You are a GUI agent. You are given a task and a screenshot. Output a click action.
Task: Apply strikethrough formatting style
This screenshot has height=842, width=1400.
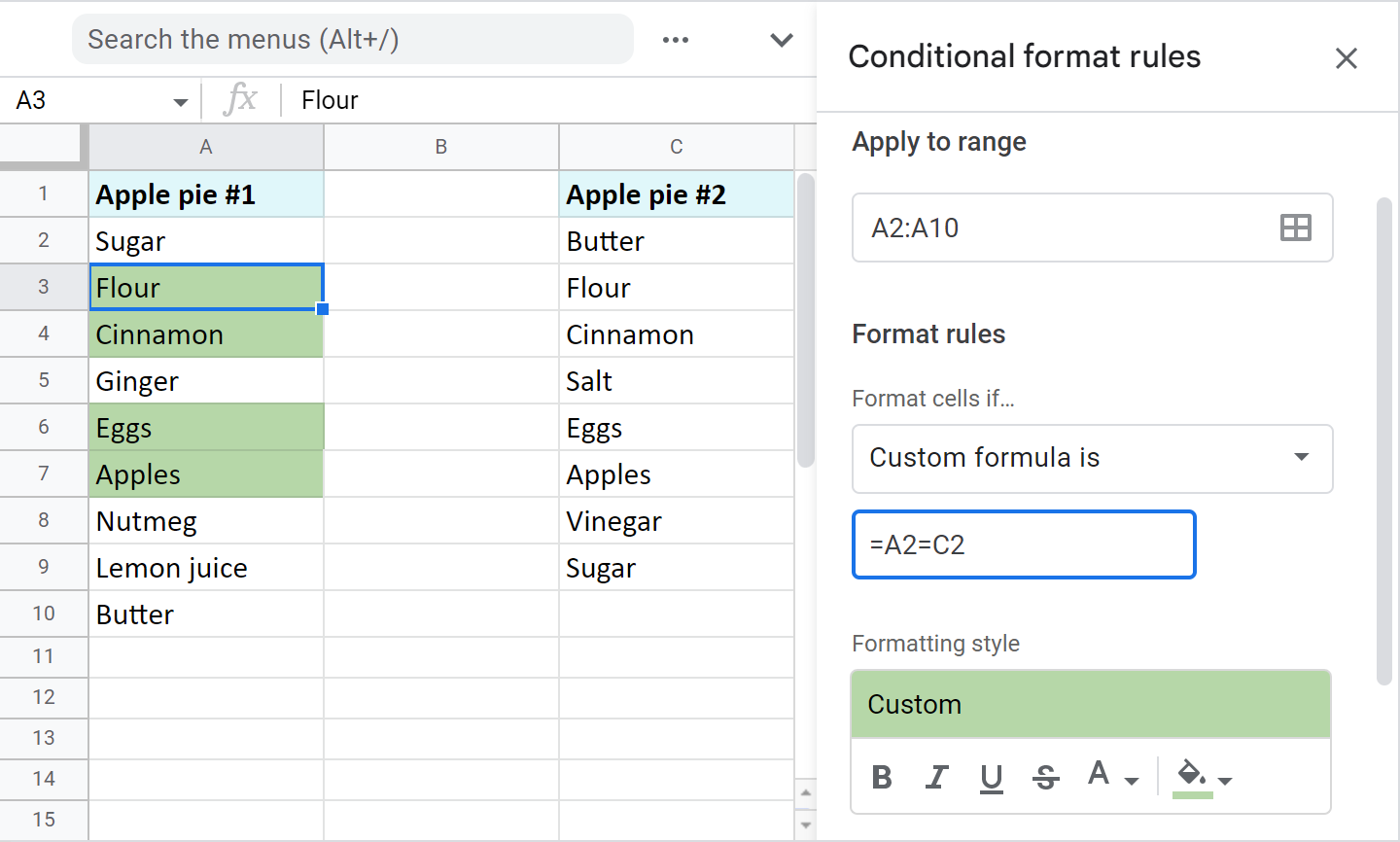pyautogui.click(x=1045, y=776)
